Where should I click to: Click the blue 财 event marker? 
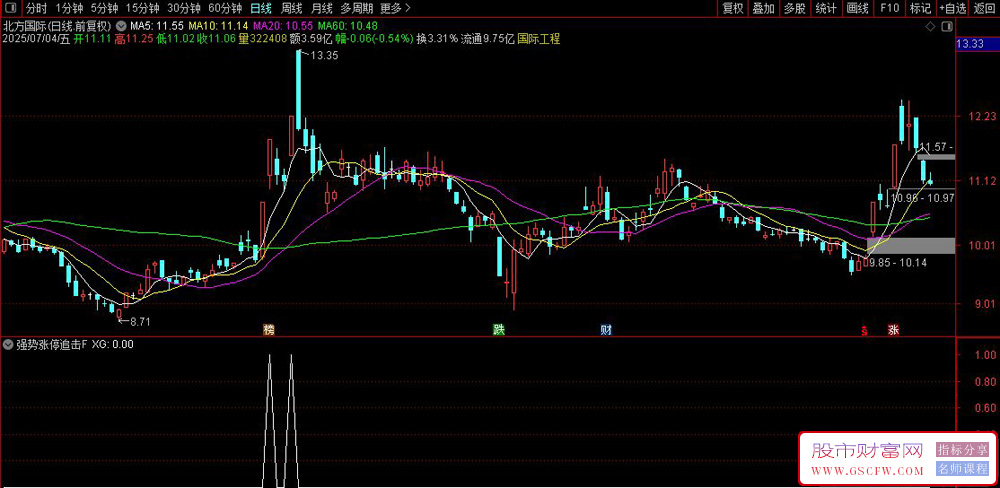607,330
